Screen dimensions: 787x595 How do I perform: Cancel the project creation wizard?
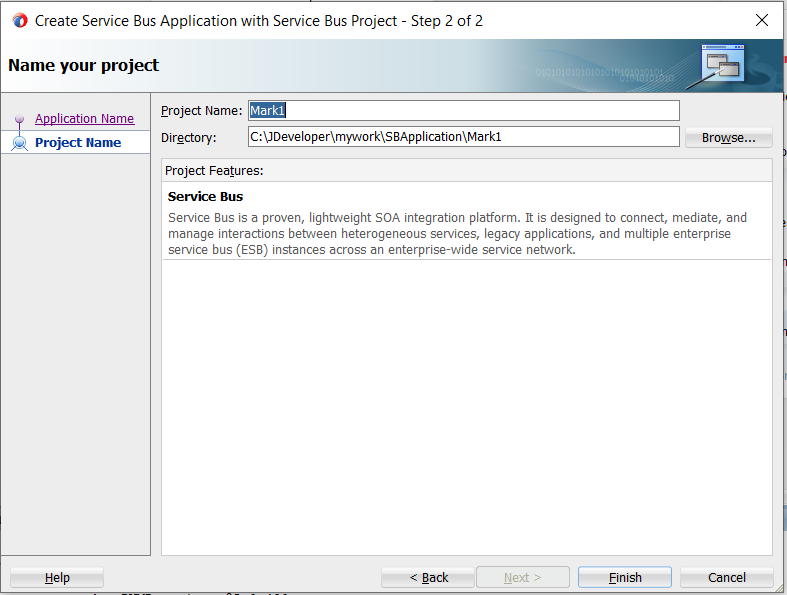click(726, 577)
